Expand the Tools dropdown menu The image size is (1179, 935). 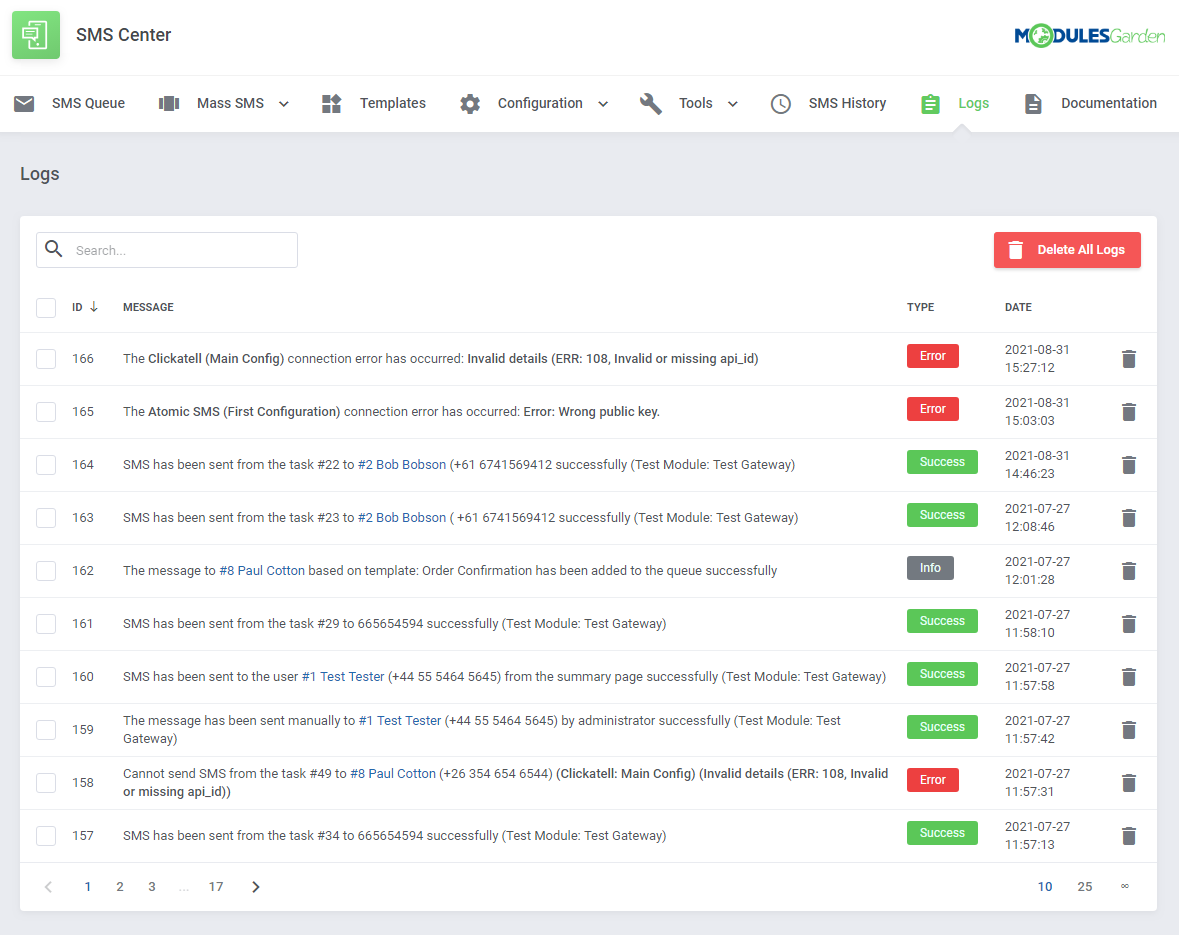(733, 103)
